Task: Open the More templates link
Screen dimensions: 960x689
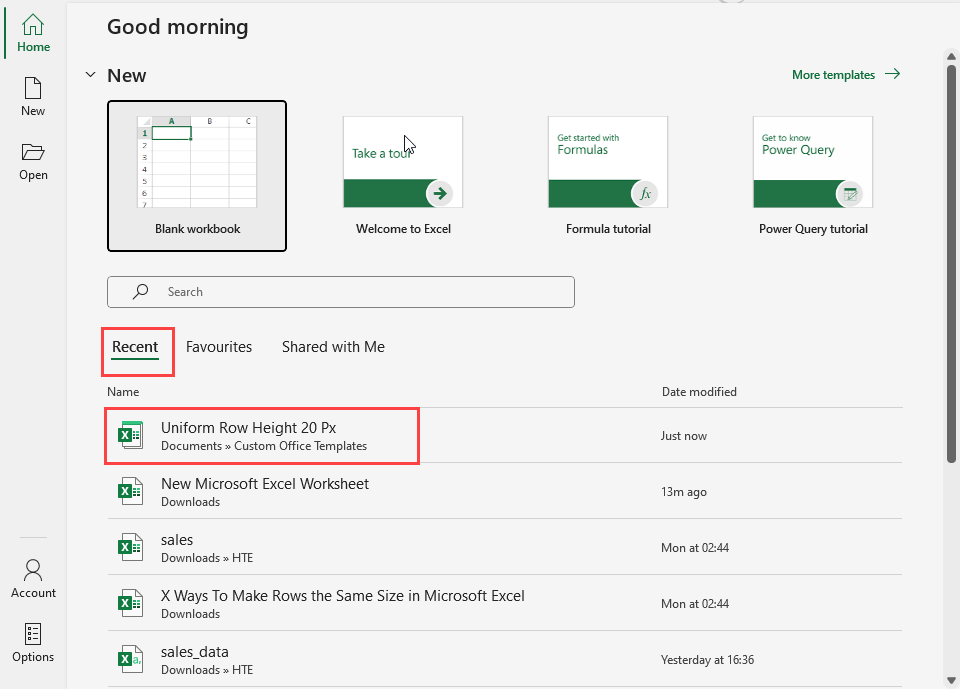Action: (845, 75)
